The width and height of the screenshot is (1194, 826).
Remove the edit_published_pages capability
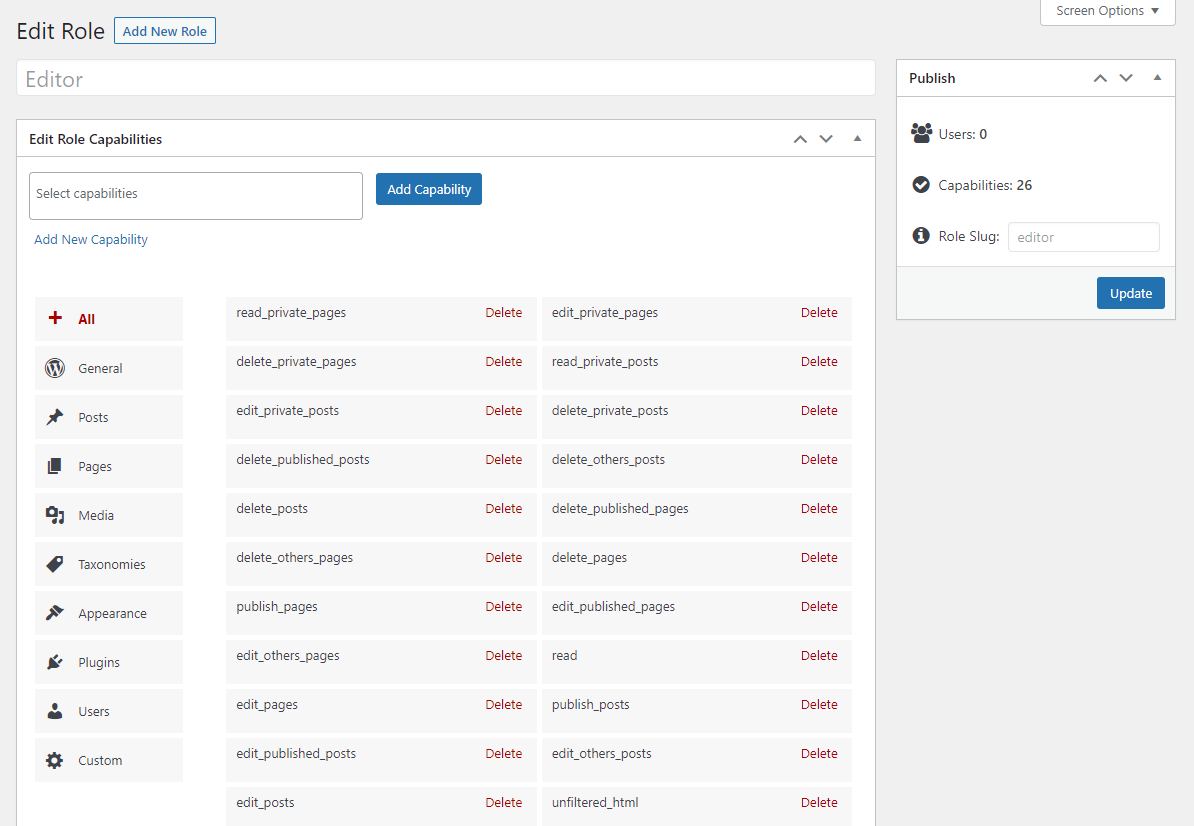(819, 607)
